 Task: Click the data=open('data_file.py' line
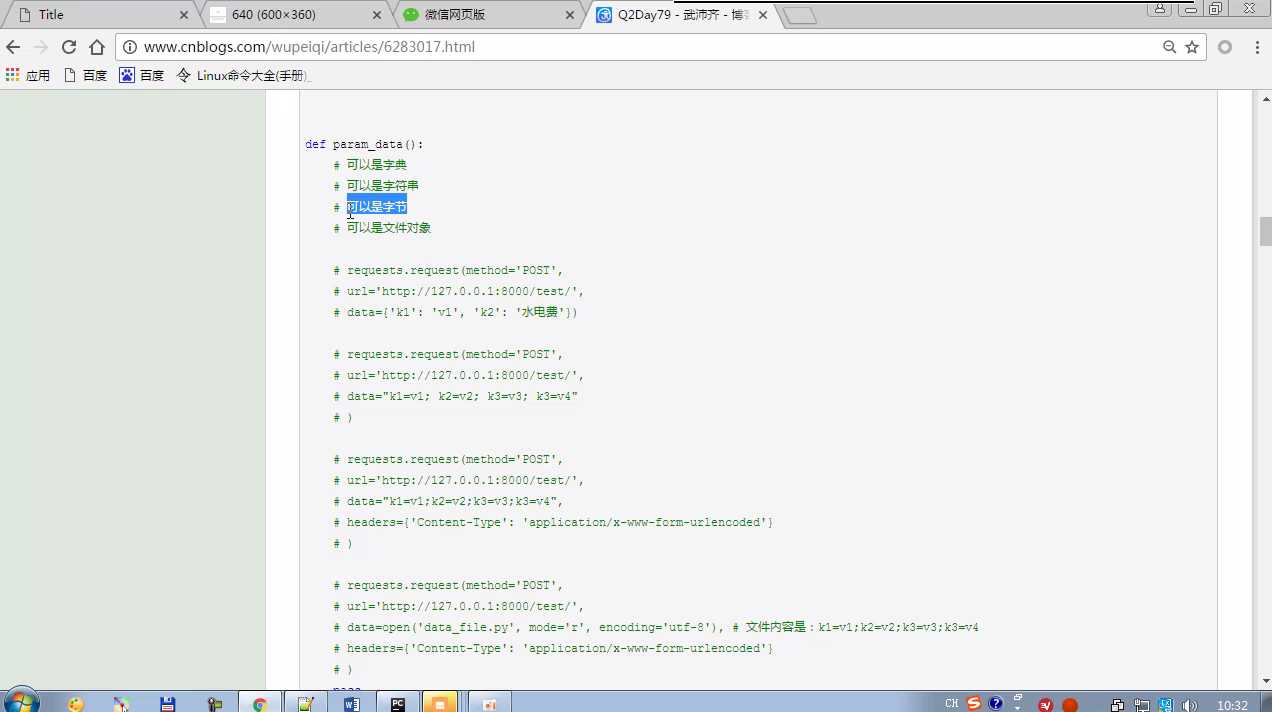pos(656,627)
